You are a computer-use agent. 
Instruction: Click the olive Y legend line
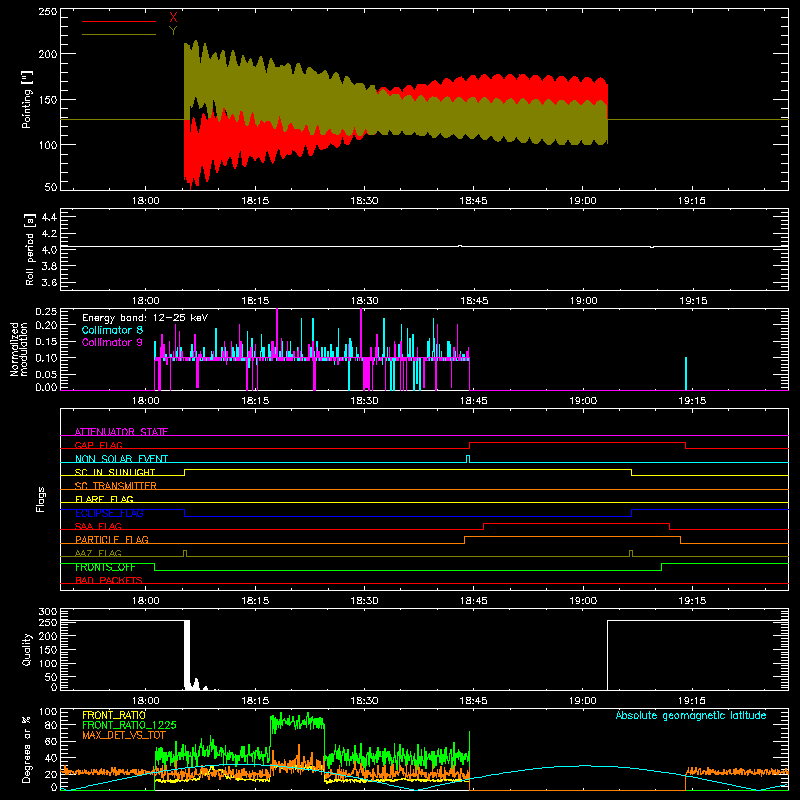(119, 34)
